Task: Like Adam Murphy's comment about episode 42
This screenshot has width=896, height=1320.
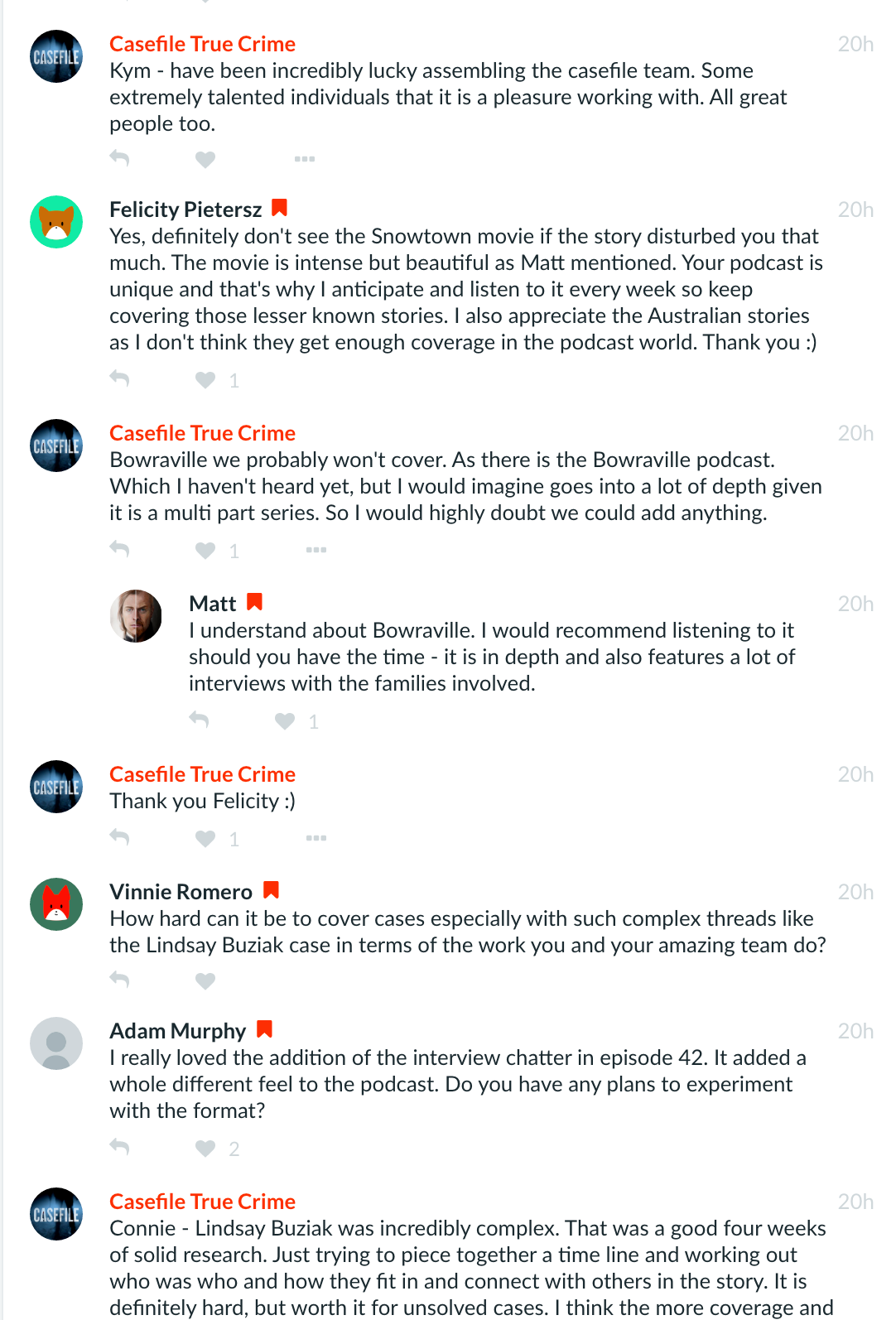Action: [x=205, y=1149]
